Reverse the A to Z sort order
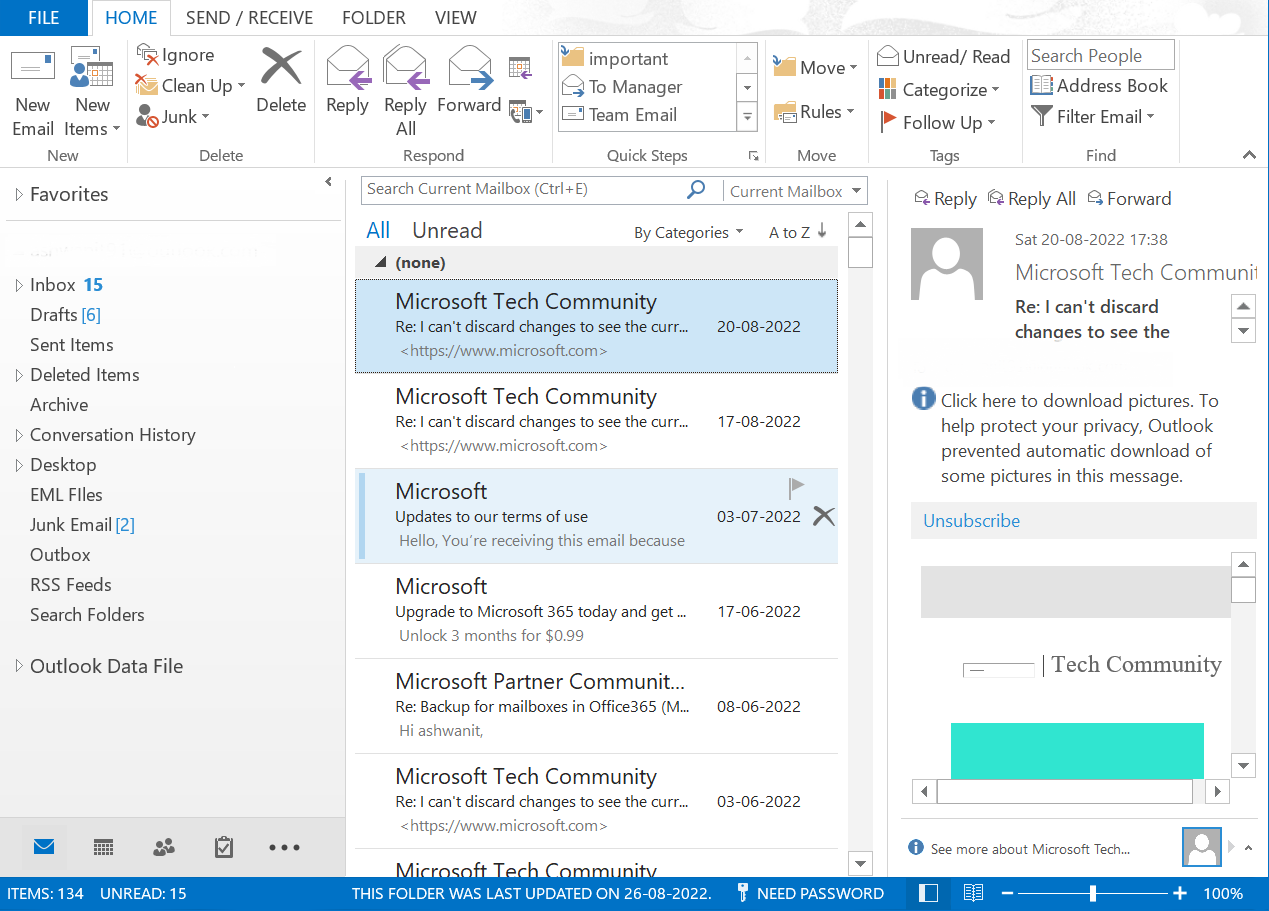Image resolution: width=1269 pixels, height=911 pixels. pyautogui.click(x=797, y=232)
